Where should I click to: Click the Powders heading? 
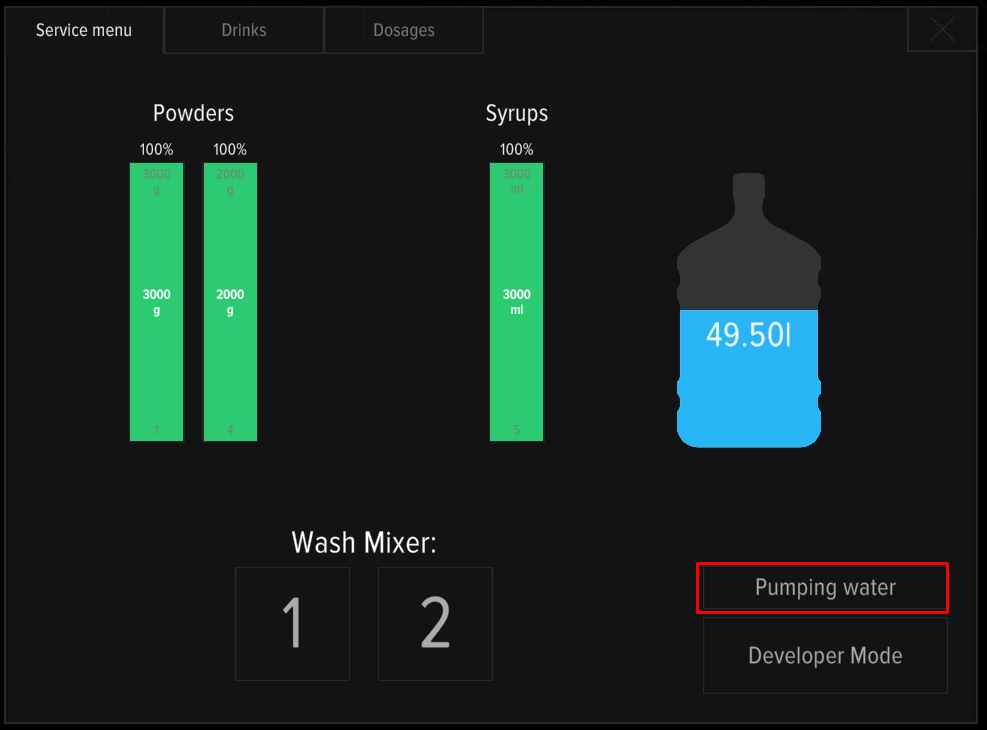(193, 113)
